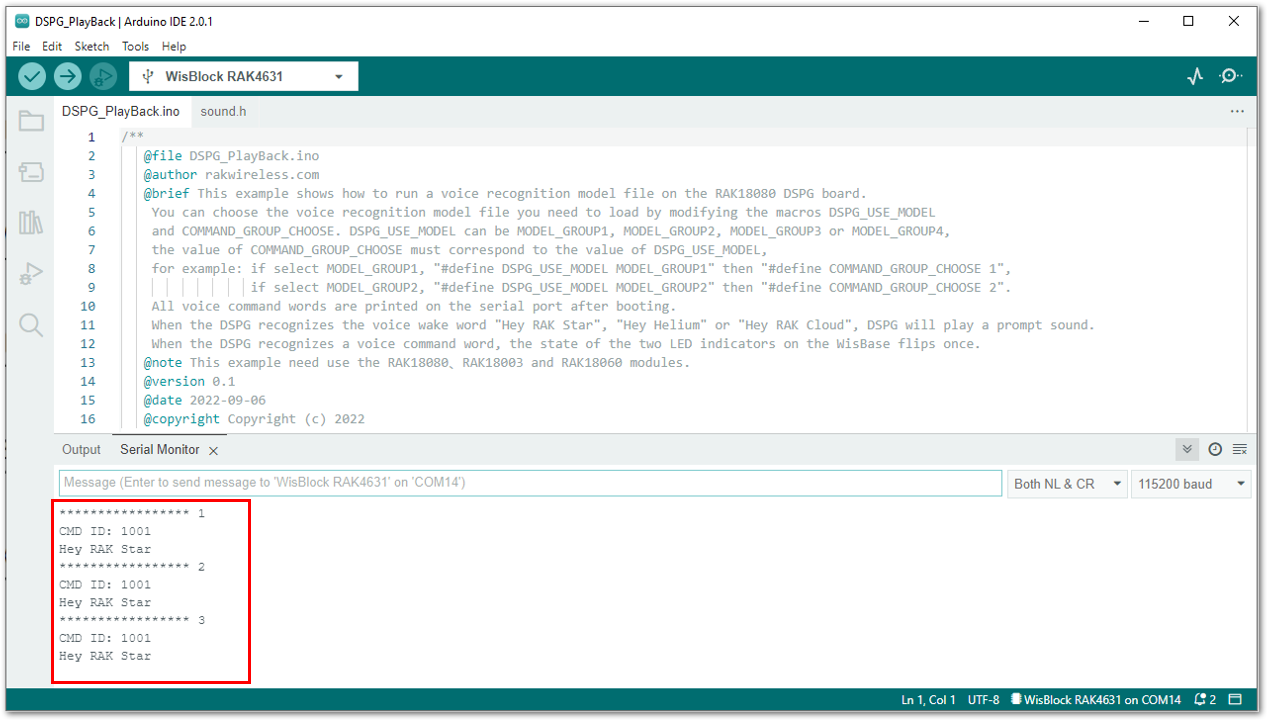The width and height of the screenshot is (1268, 721).
Task: Open notifications bell in the status bar
Action: pyautogui.click(x=1204, y=700)
